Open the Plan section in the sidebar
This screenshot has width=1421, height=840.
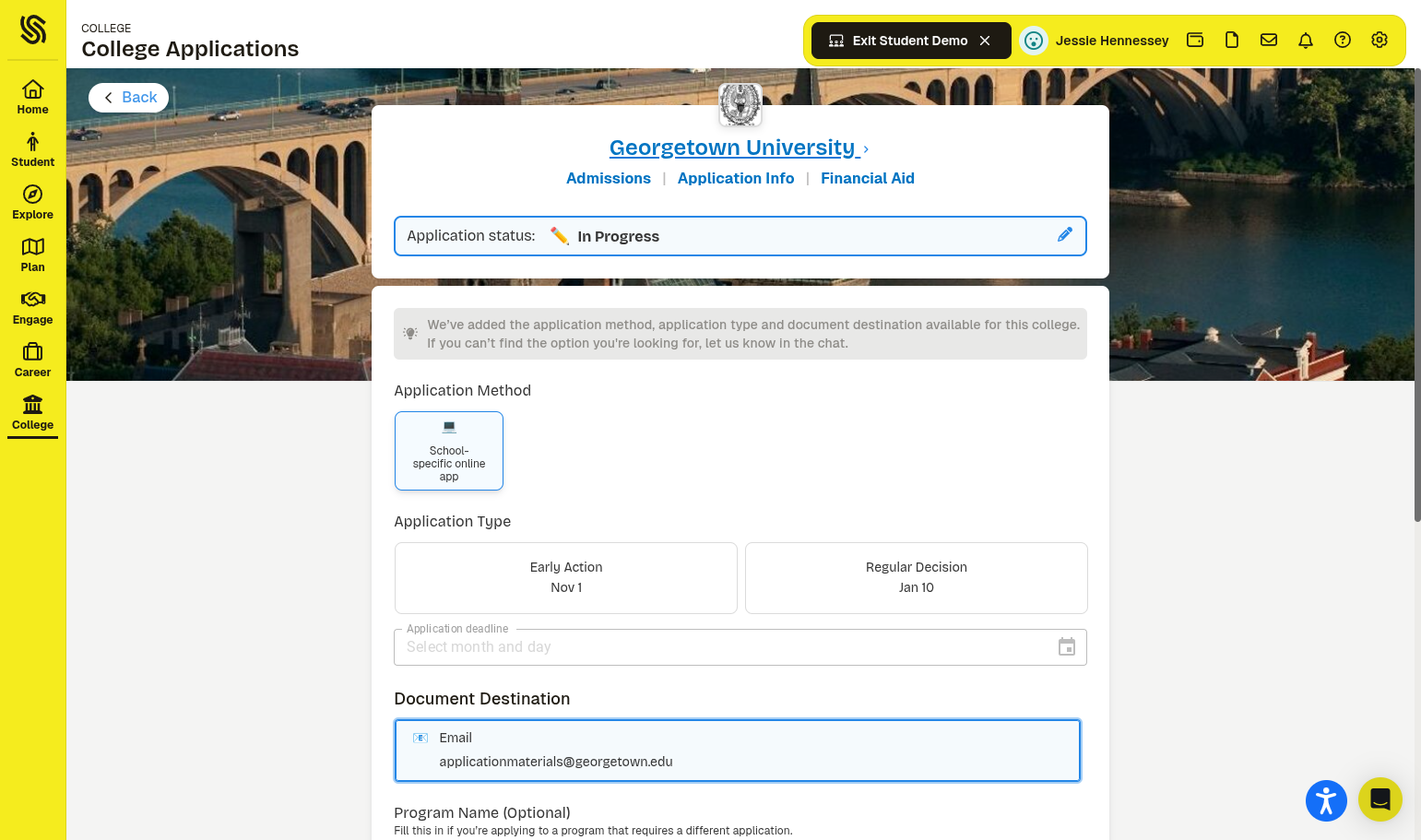[33, 254]
